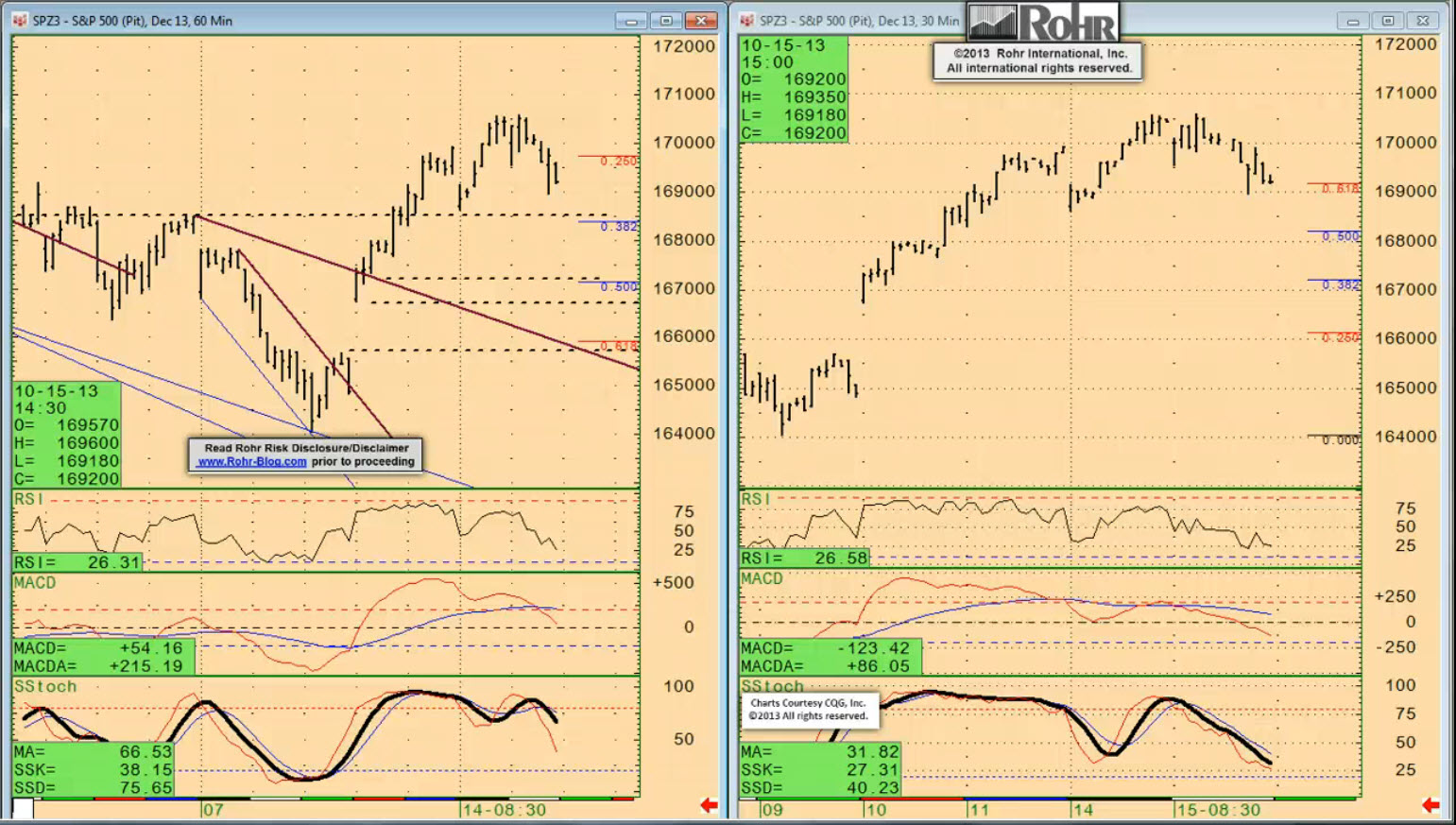Click the 14-08:30 time marker on 60 Min chart
Image resolution: width=1456 pixels, height=825 pixels.
tap(505, 810)
